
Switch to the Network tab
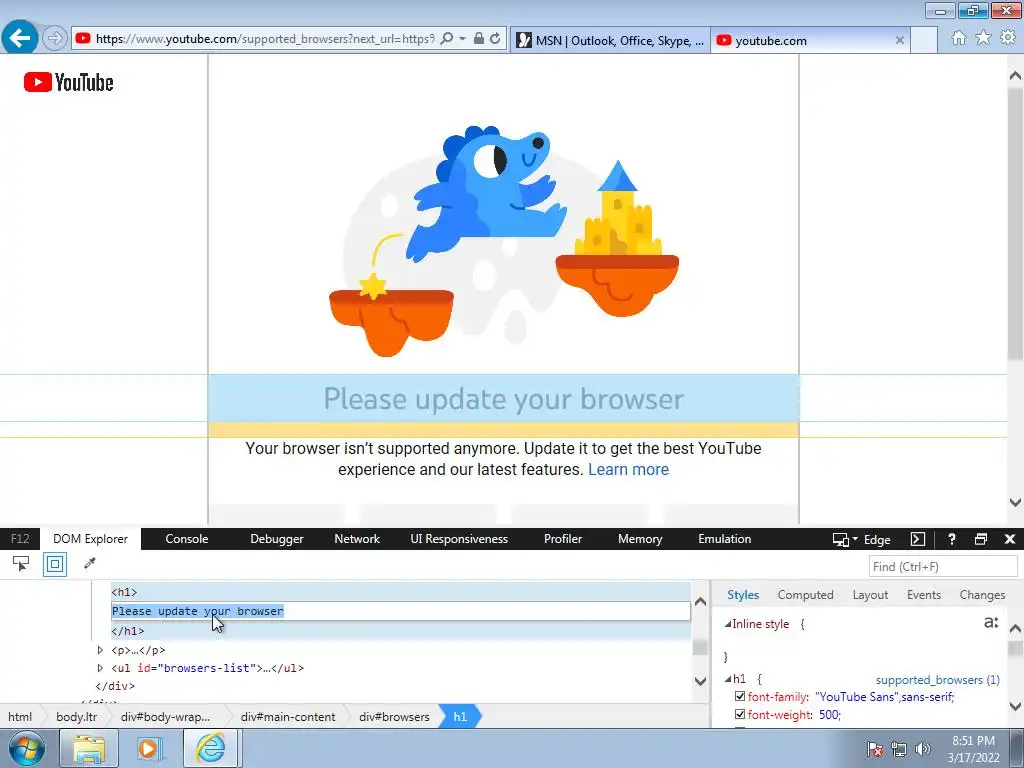point(357,539)
